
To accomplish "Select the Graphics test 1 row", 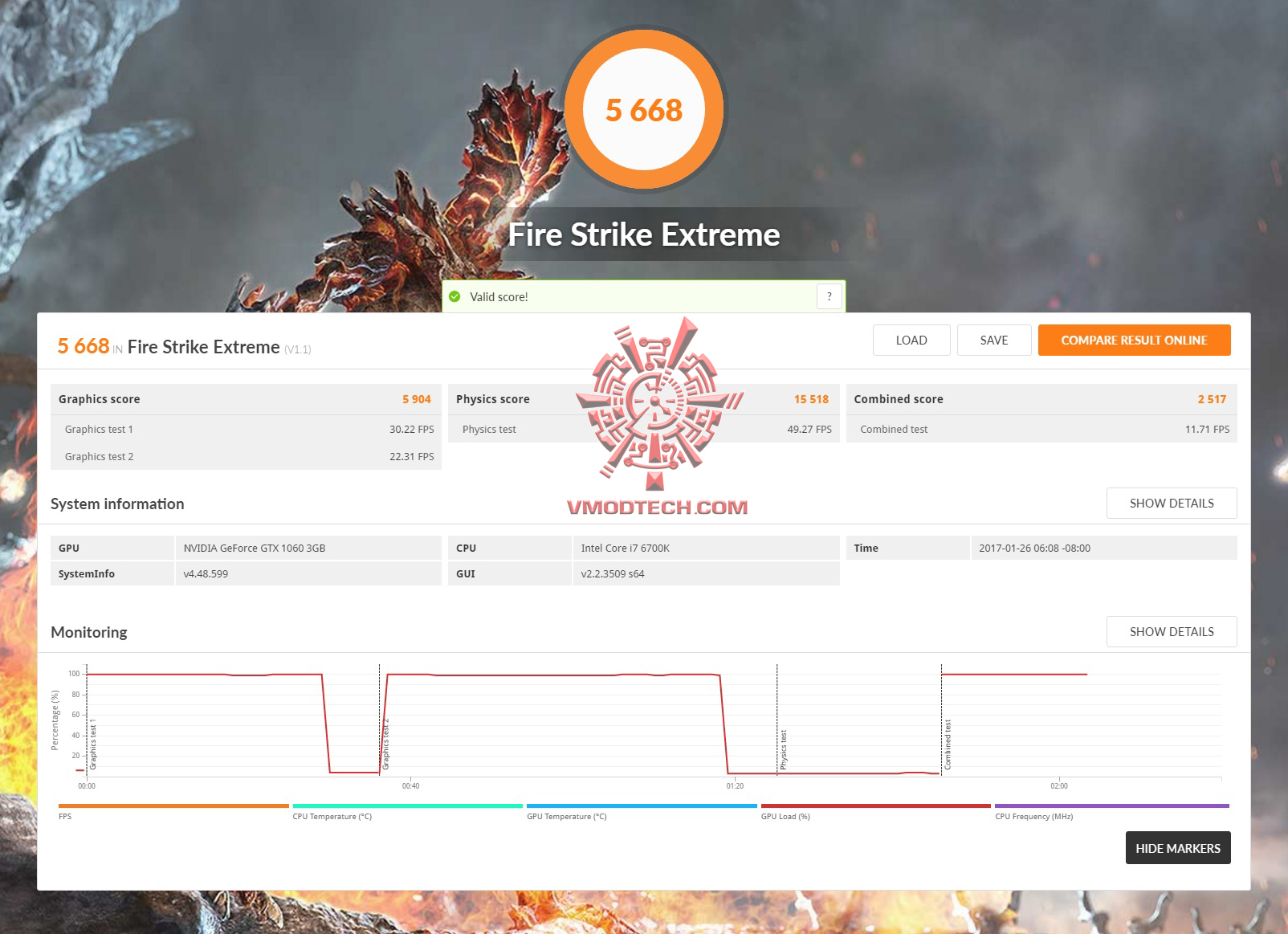I will click(245, 429).
